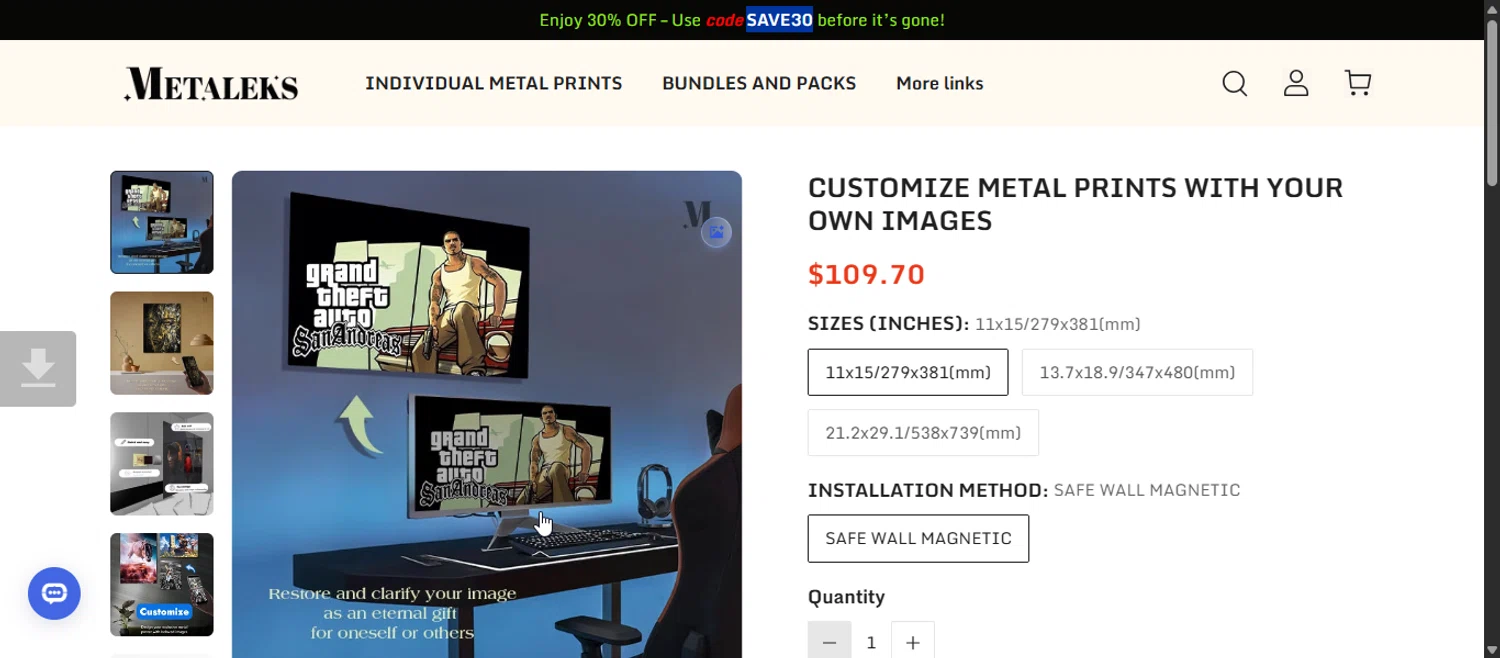
Task: Open Bundles and Packs menu
Action: coord(759,83)
